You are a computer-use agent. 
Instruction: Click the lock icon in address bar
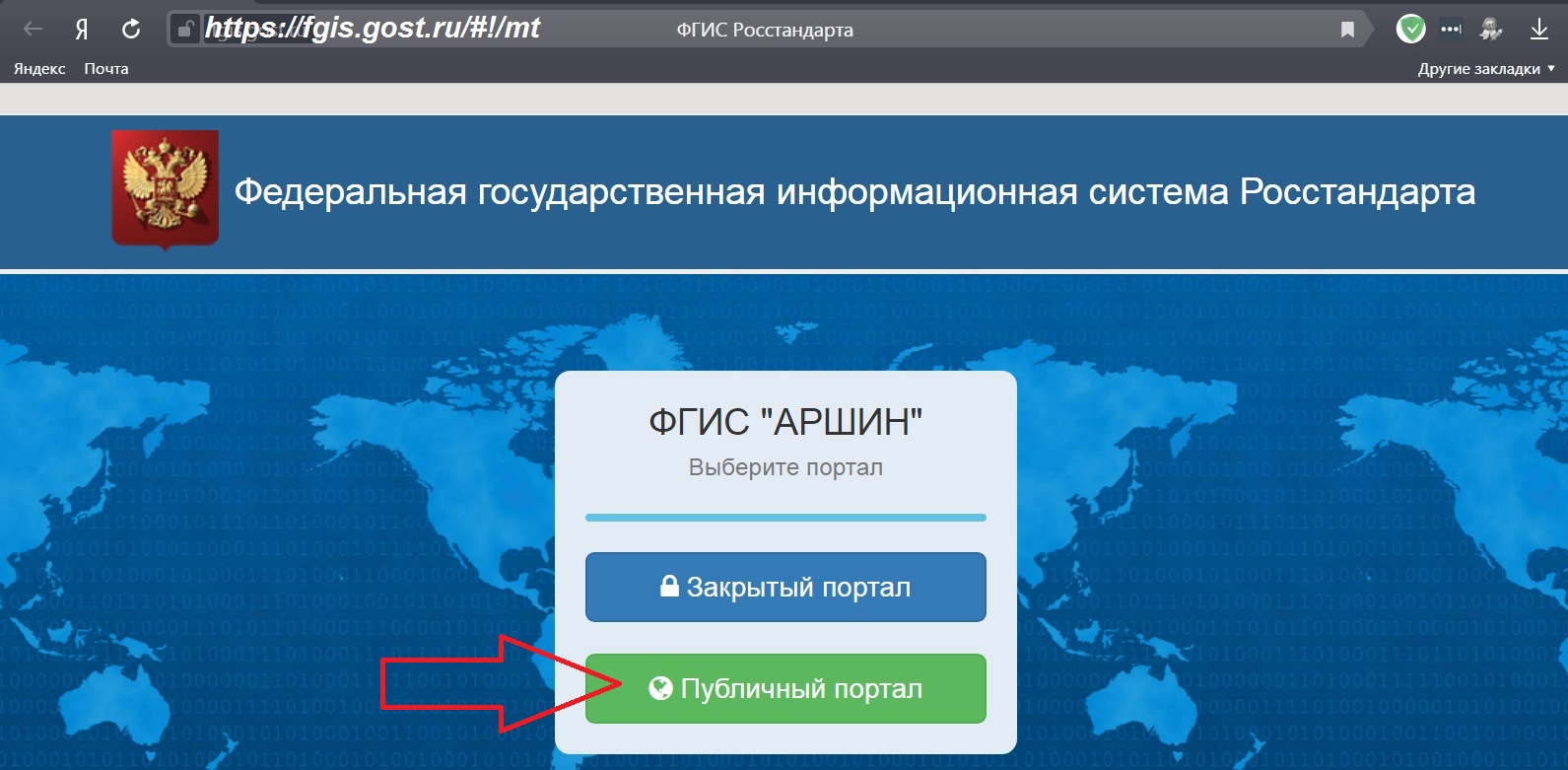[184, 30]
